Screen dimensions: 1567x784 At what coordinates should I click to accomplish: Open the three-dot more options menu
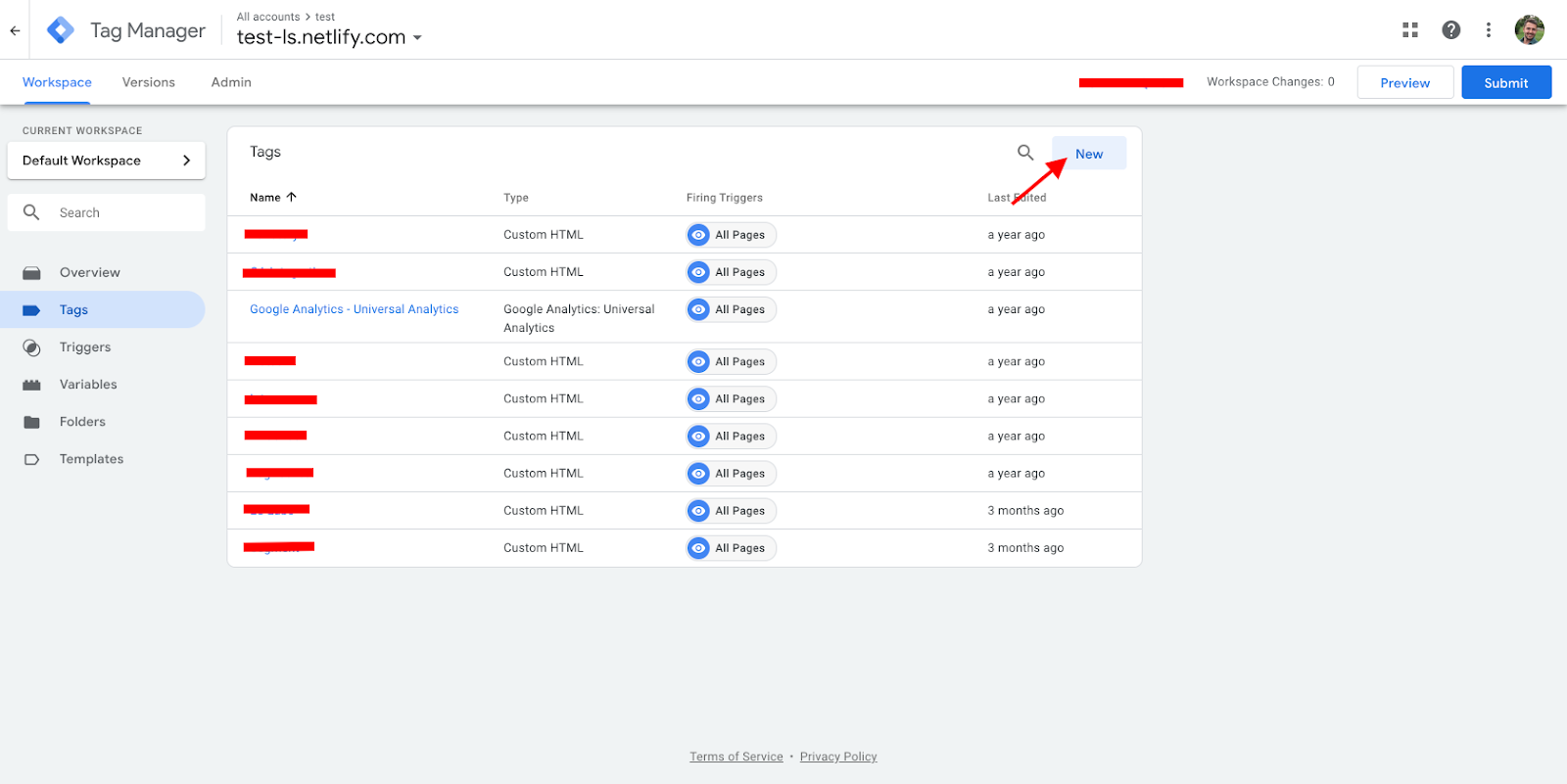(x=1489, y=30)
